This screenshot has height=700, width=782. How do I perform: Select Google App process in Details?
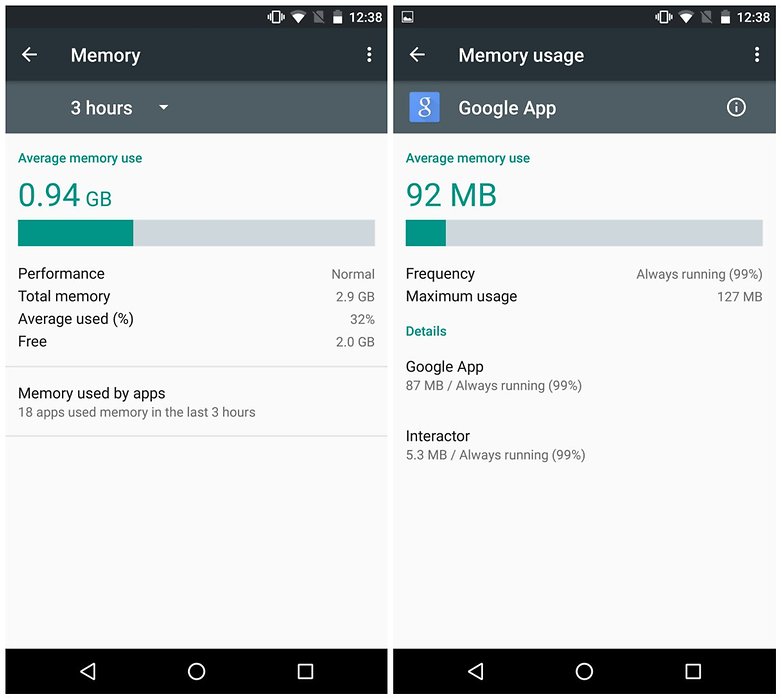click(x=584, y=376)
